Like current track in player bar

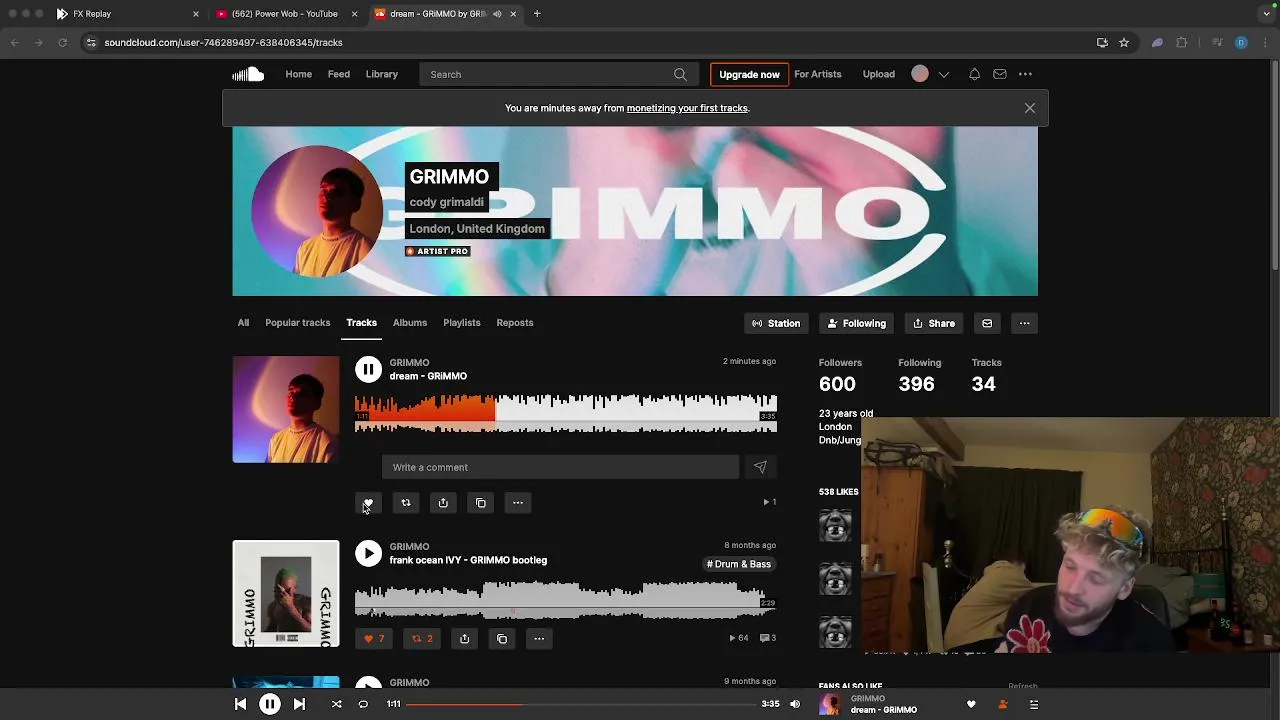click(971, 704)
